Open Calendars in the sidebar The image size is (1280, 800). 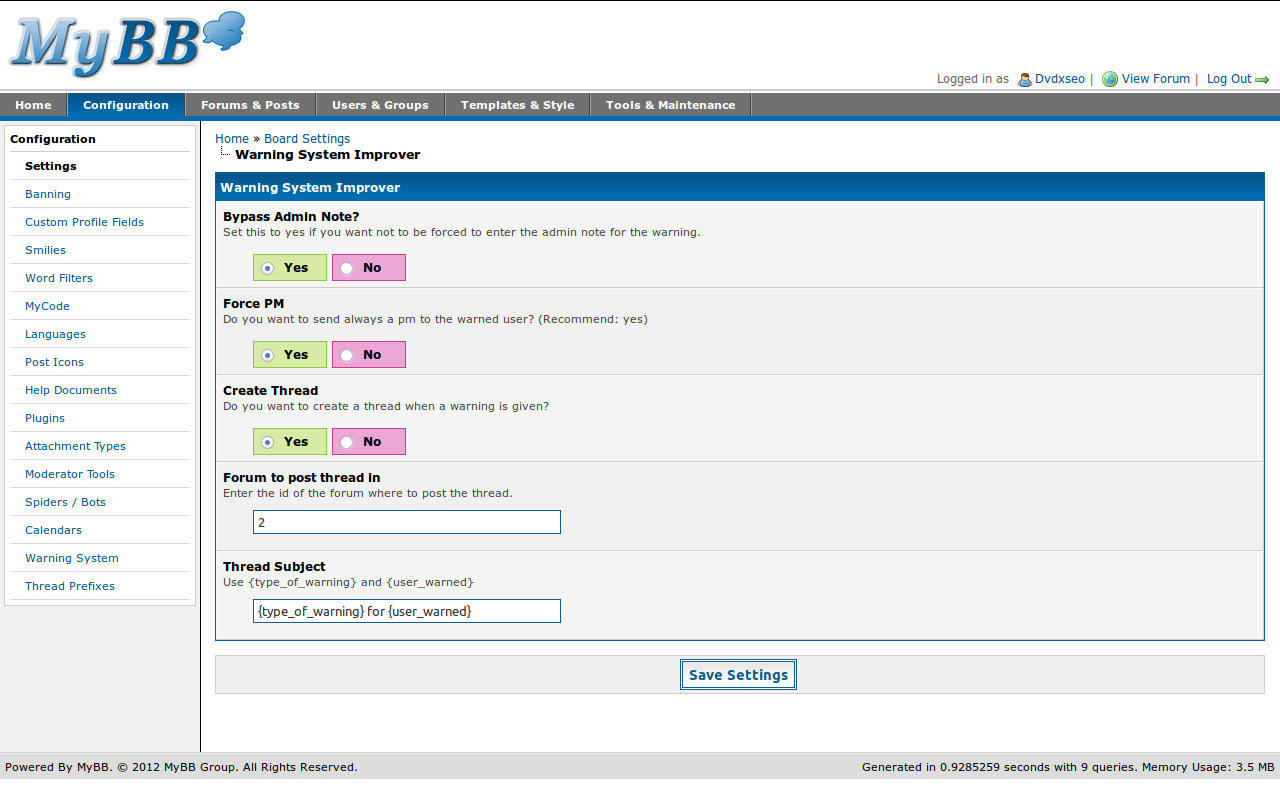click(53, 530)
